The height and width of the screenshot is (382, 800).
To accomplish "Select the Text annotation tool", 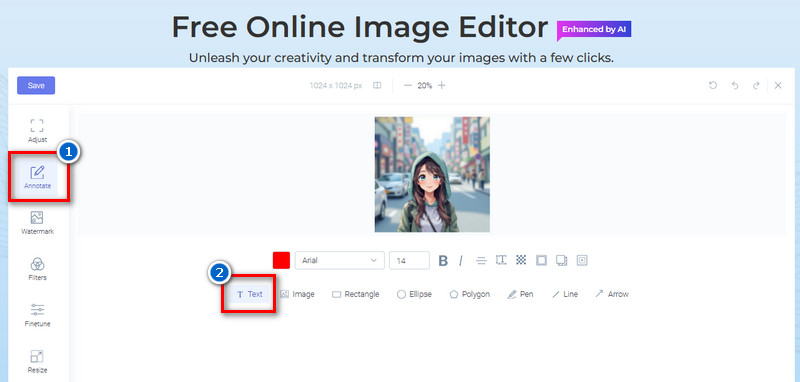I will click(x=249, y=294).
